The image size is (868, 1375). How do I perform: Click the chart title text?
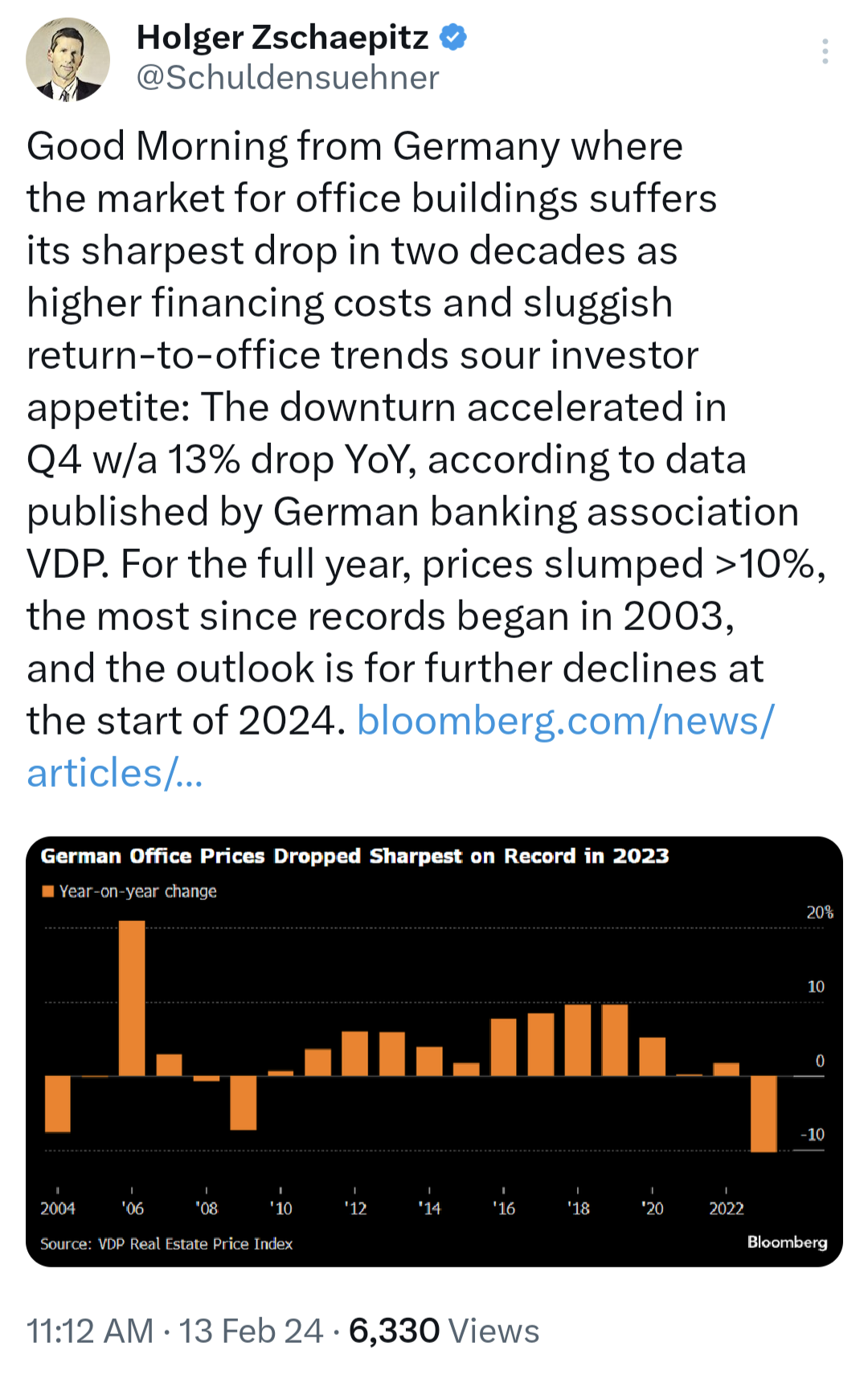point(354,856)
